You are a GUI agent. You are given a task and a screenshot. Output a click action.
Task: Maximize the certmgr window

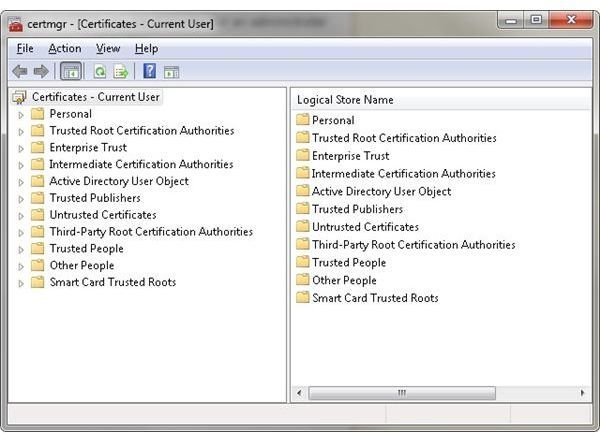(536, 20)
